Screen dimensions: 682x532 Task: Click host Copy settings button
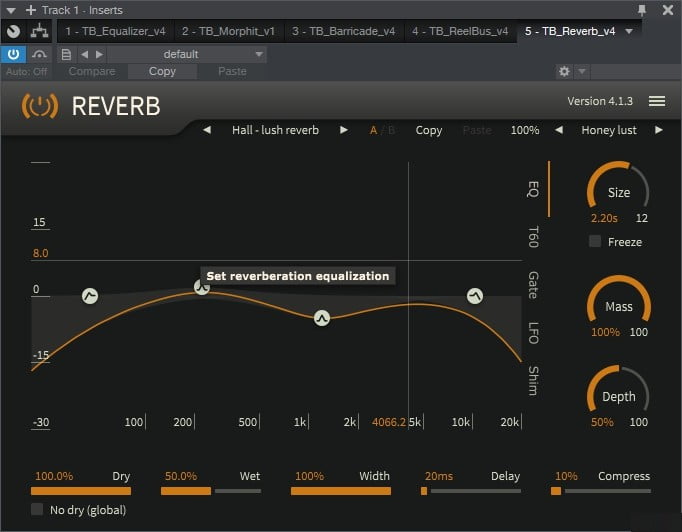click(162, 71)
